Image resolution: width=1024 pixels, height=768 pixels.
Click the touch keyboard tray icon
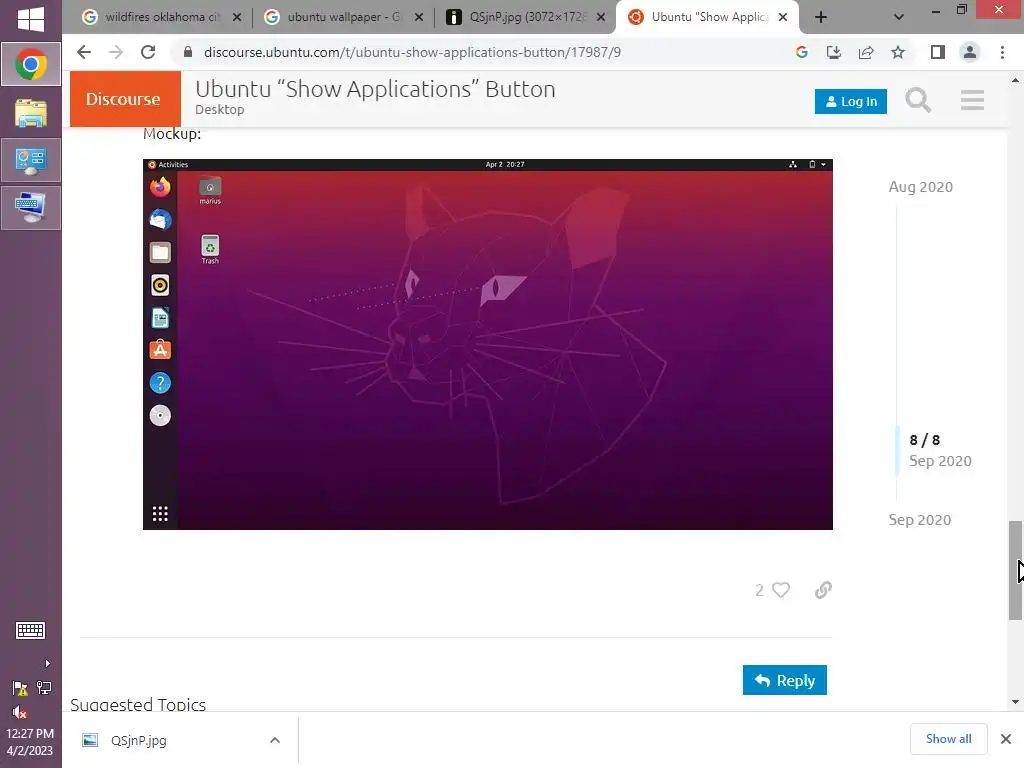click(x=30, y=630)
